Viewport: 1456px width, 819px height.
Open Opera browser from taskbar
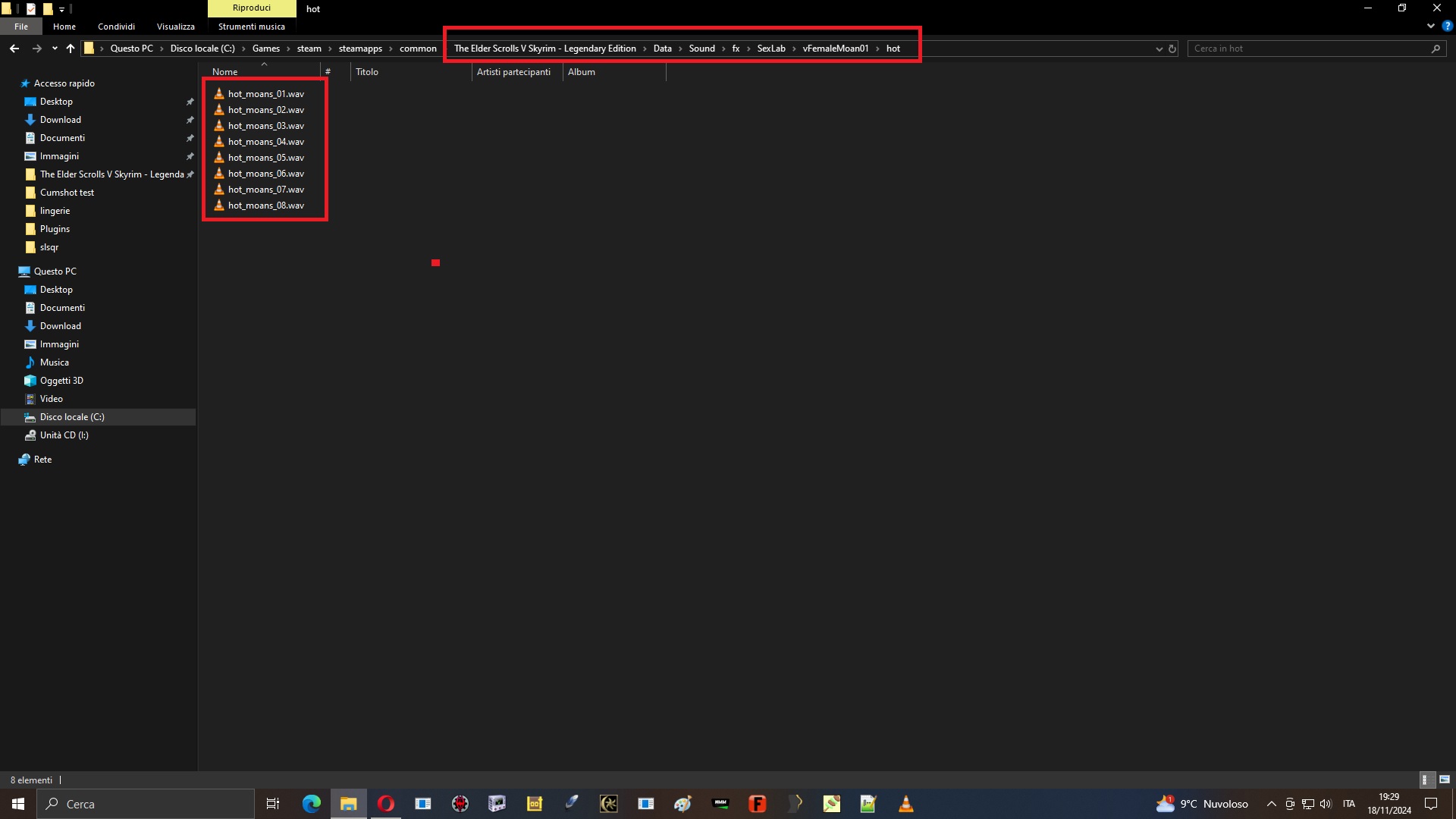tap(385, 804)
